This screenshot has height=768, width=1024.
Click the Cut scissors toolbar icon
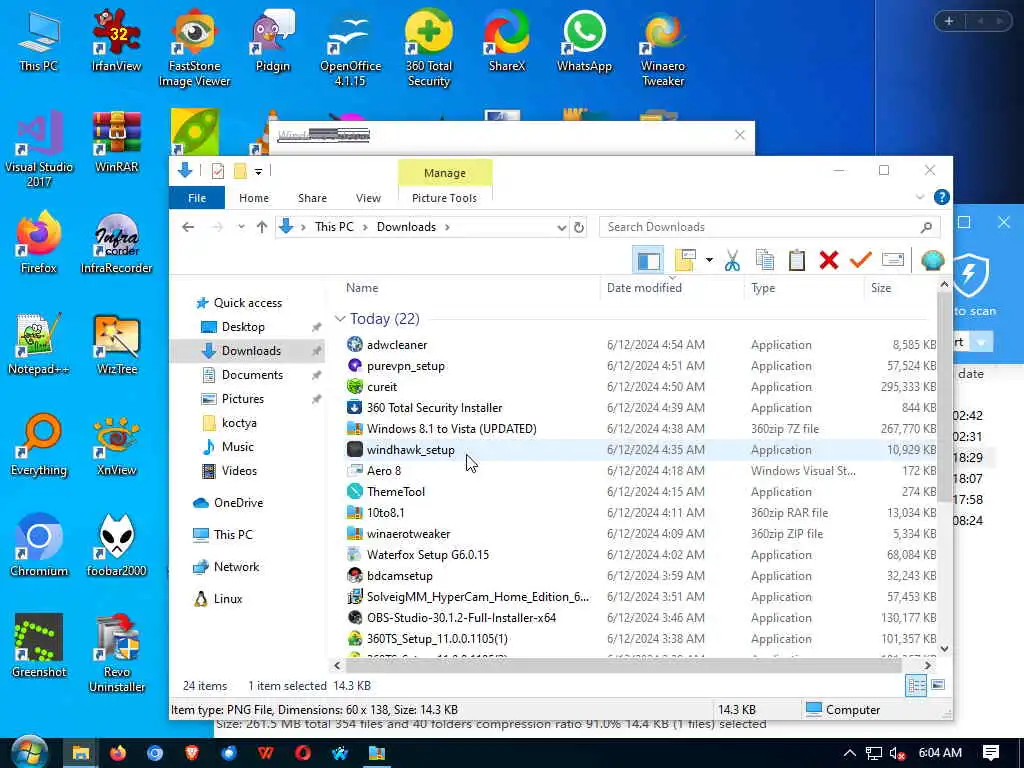click(x=732, y=260)
